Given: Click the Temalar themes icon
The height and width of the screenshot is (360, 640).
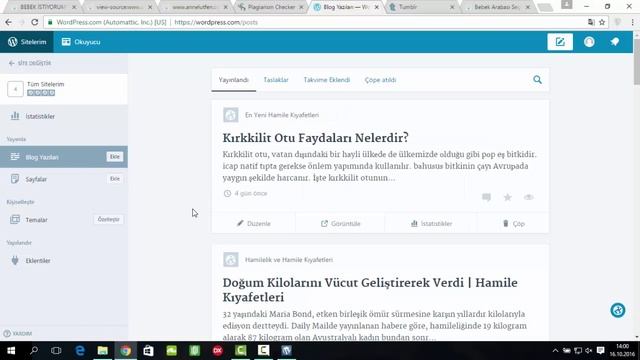Looking at the screenshot, I should [15, 220].
